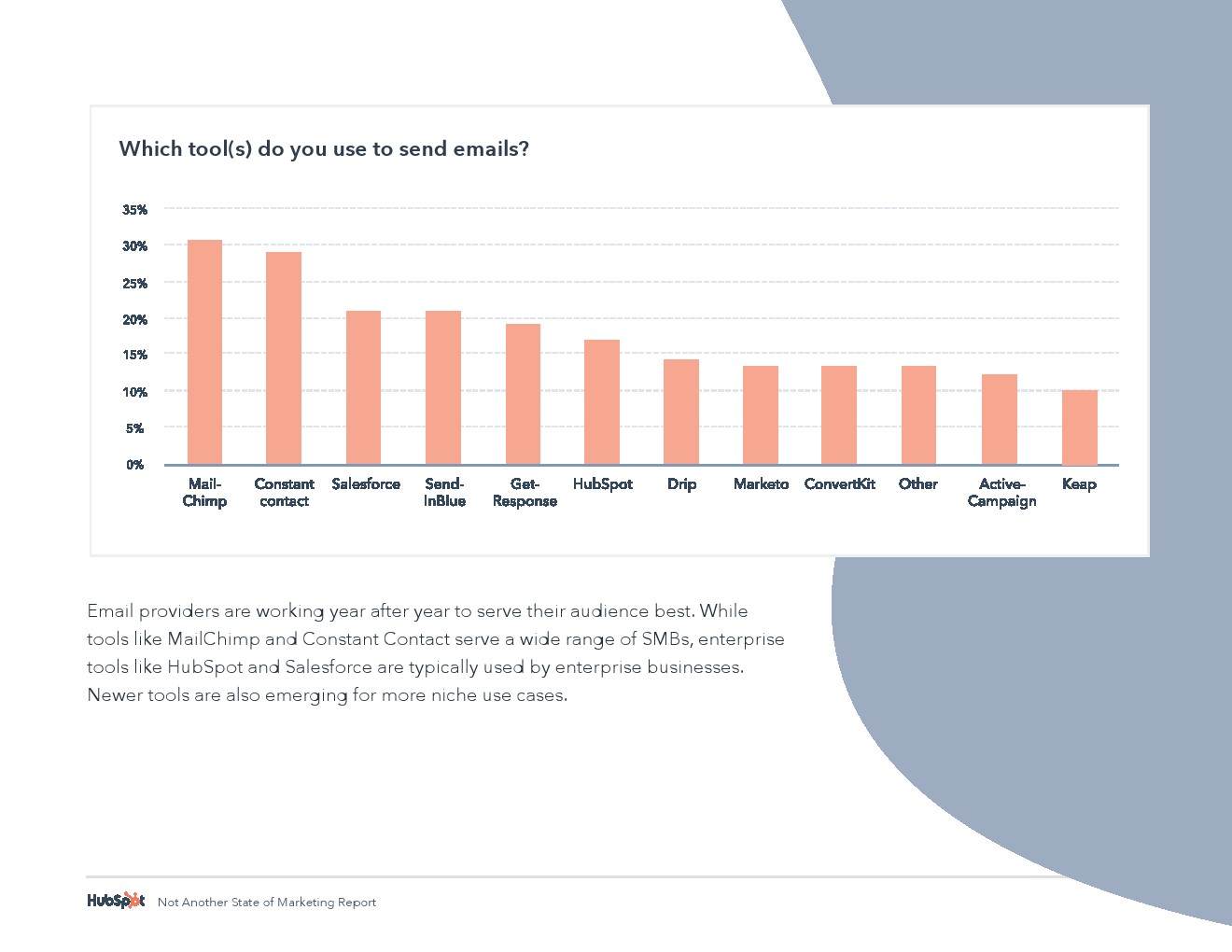
Task: Click the "Not Another State of Marketing Report" footer text
Action: (267, 903)
